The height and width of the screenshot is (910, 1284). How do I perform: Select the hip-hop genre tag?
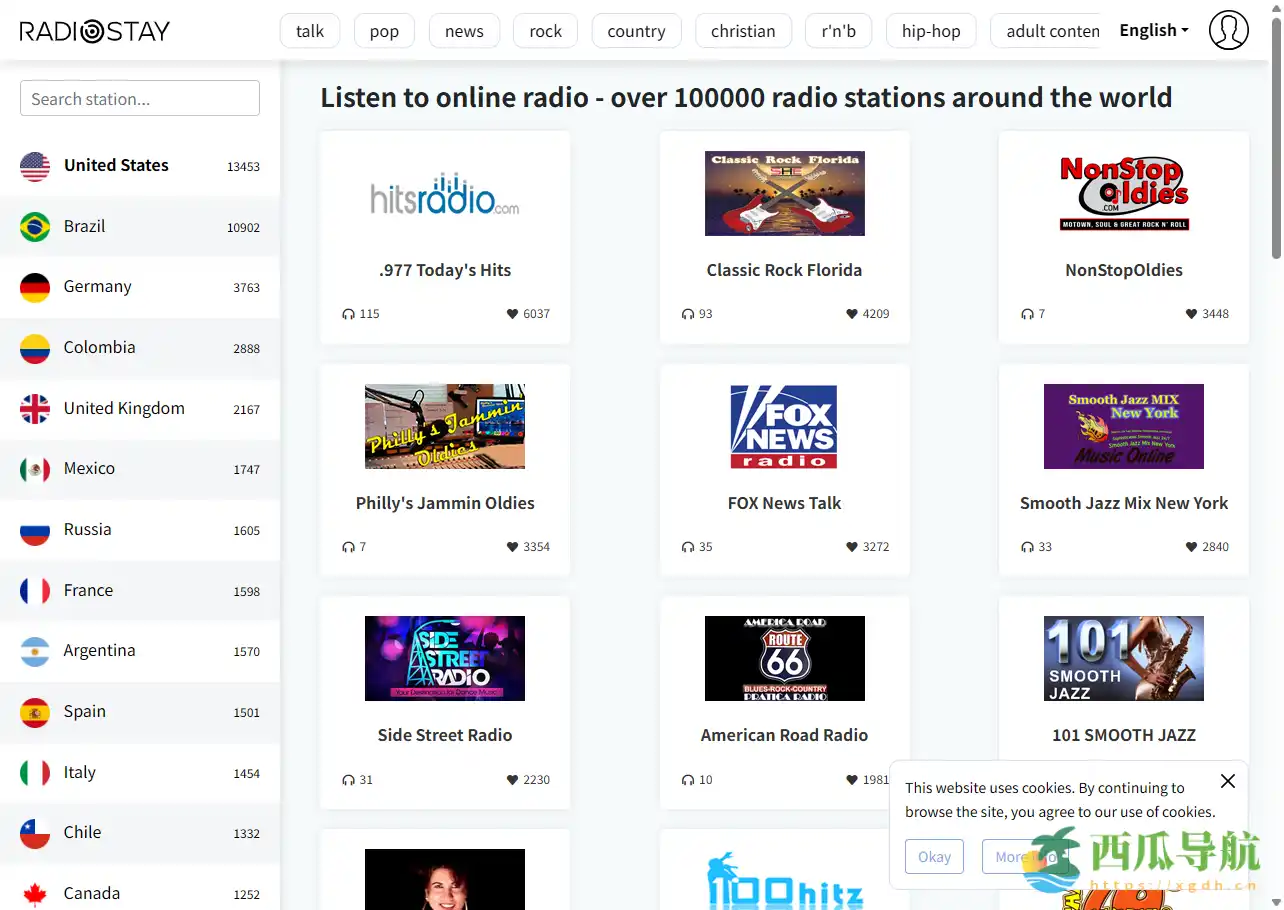pos(930,31)
